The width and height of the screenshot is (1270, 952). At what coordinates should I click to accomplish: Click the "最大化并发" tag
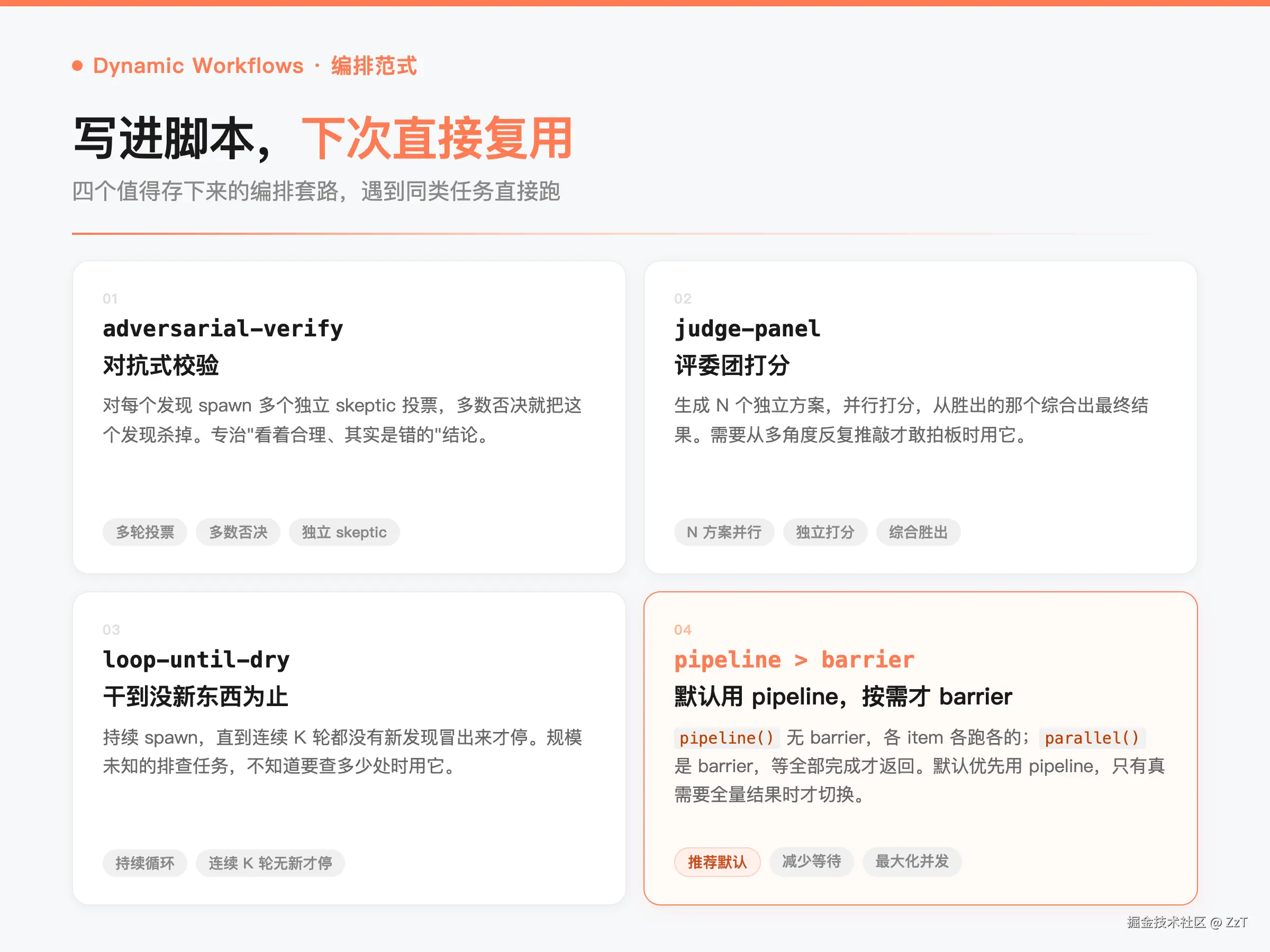coord(912,862)
